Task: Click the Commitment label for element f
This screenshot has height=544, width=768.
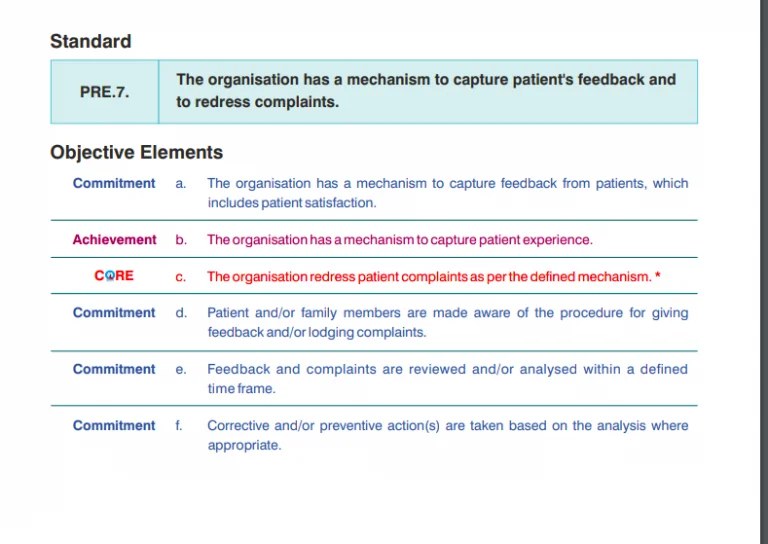Action: point(114,425)
